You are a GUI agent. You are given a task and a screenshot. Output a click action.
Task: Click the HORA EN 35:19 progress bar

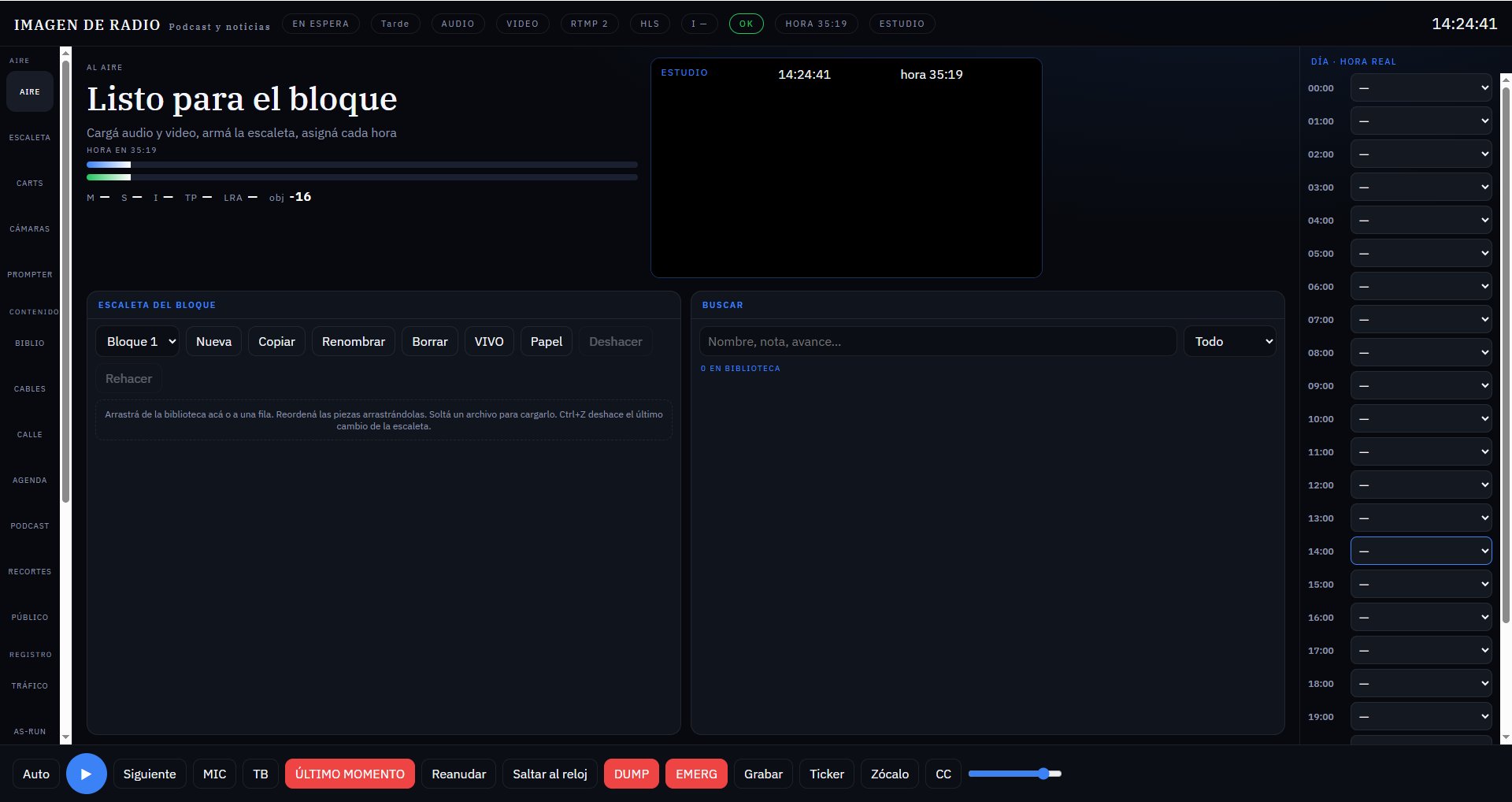click(x=362, y=165)
